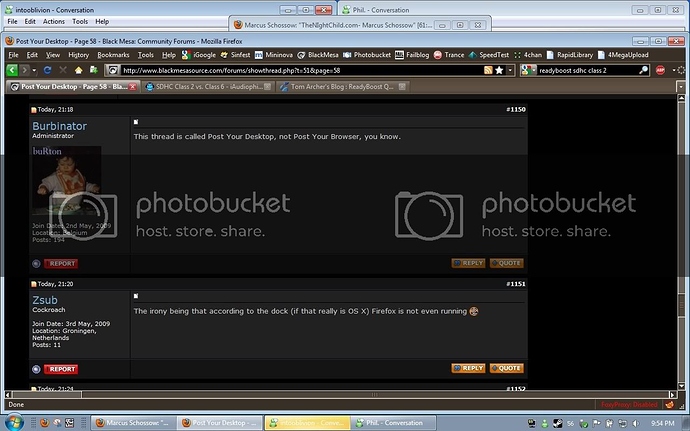Open the Tools menu in Firefox
The image size is (690, 431).
pos(146,55)
